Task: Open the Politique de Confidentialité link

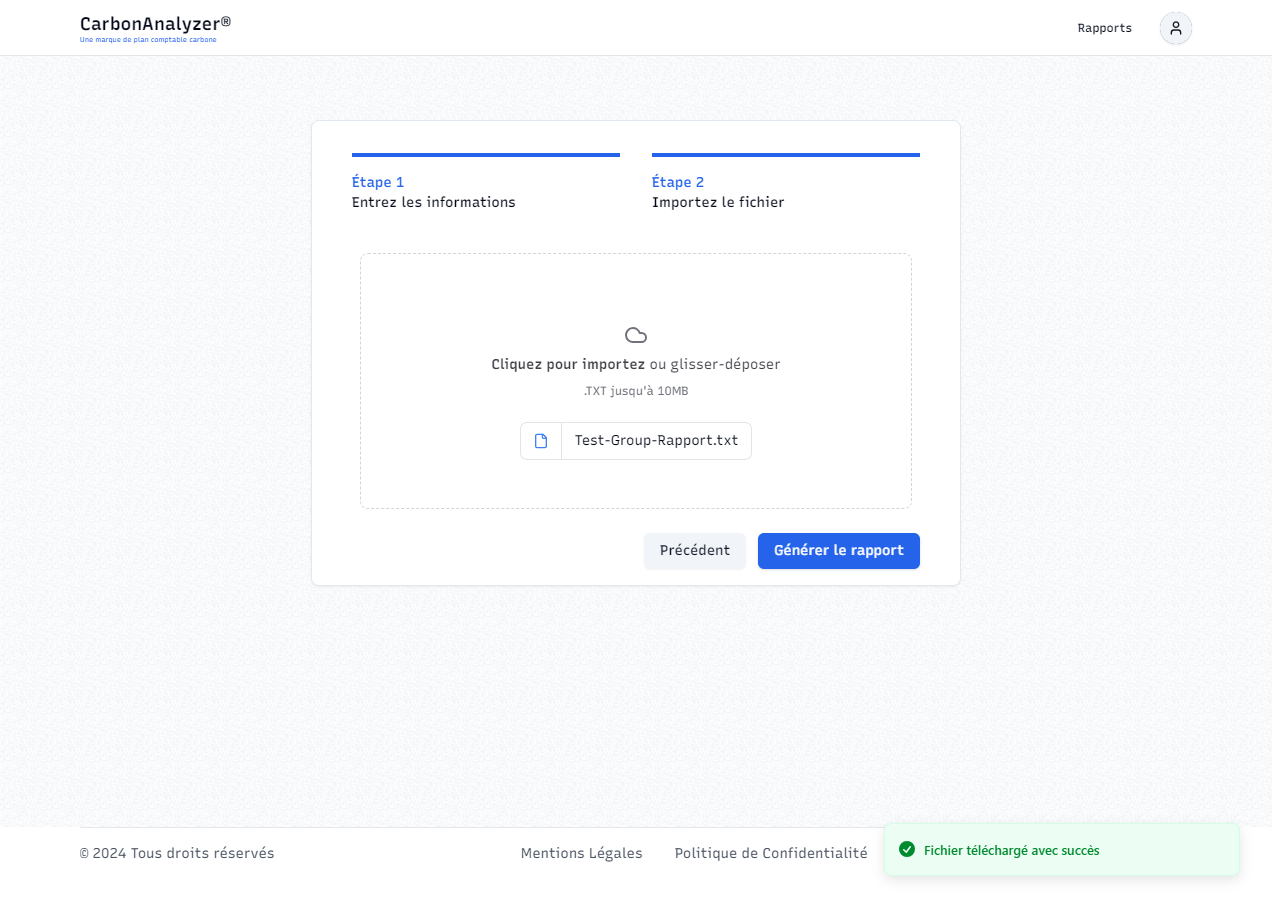Action: click(770, 853)
